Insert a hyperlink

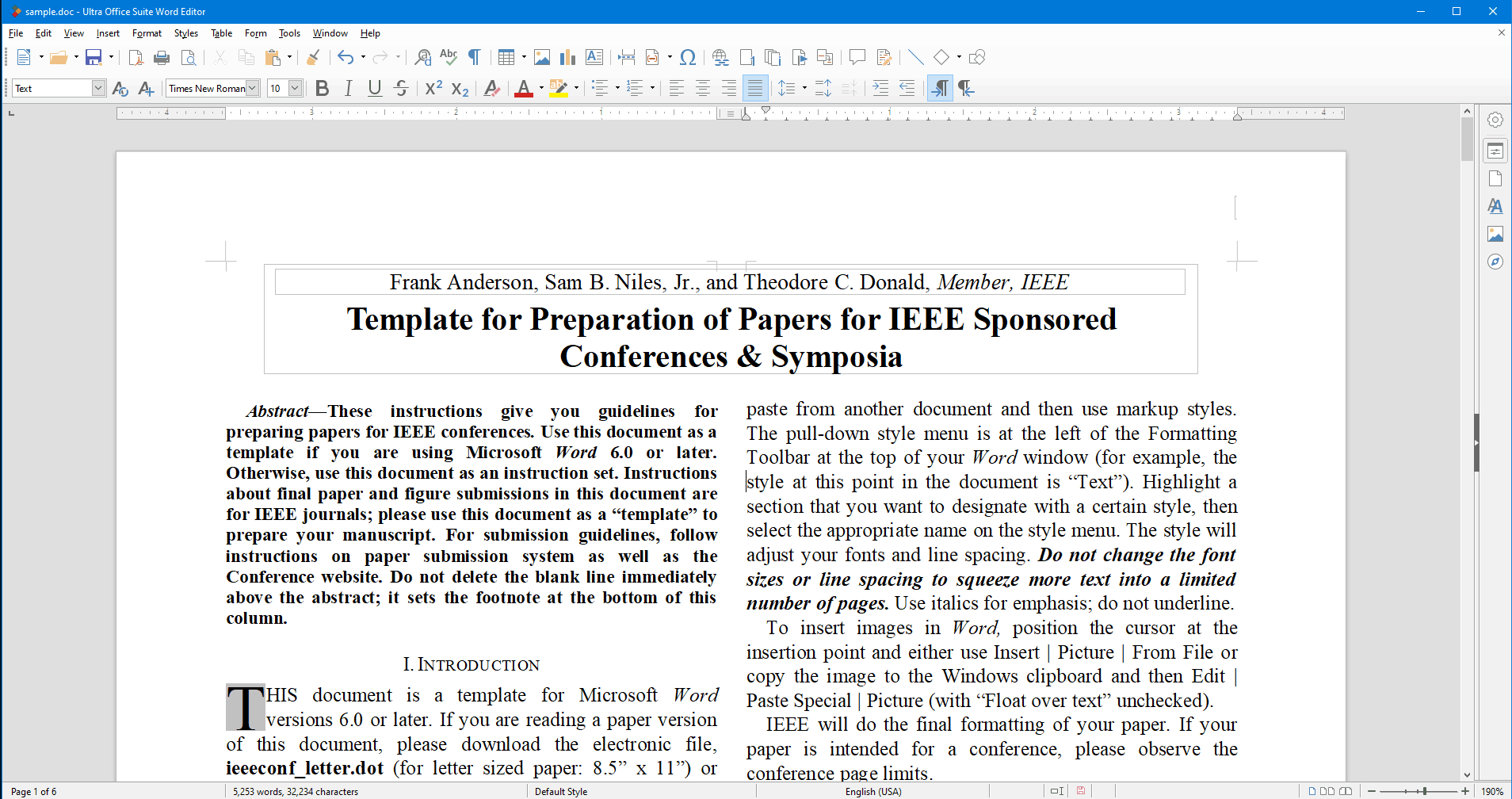point(720,57)
